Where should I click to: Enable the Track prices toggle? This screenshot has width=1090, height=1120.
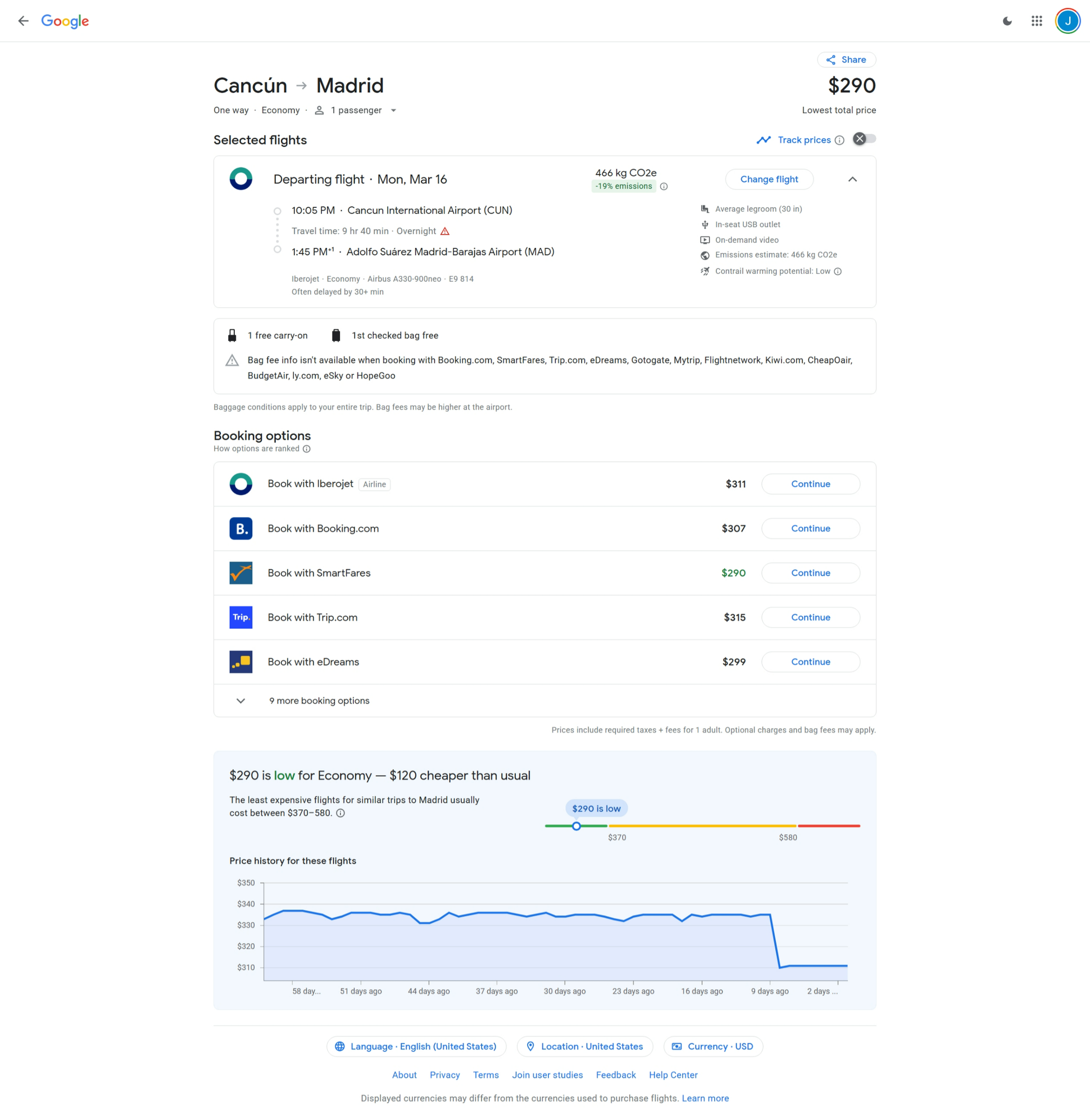click(864, 139)
